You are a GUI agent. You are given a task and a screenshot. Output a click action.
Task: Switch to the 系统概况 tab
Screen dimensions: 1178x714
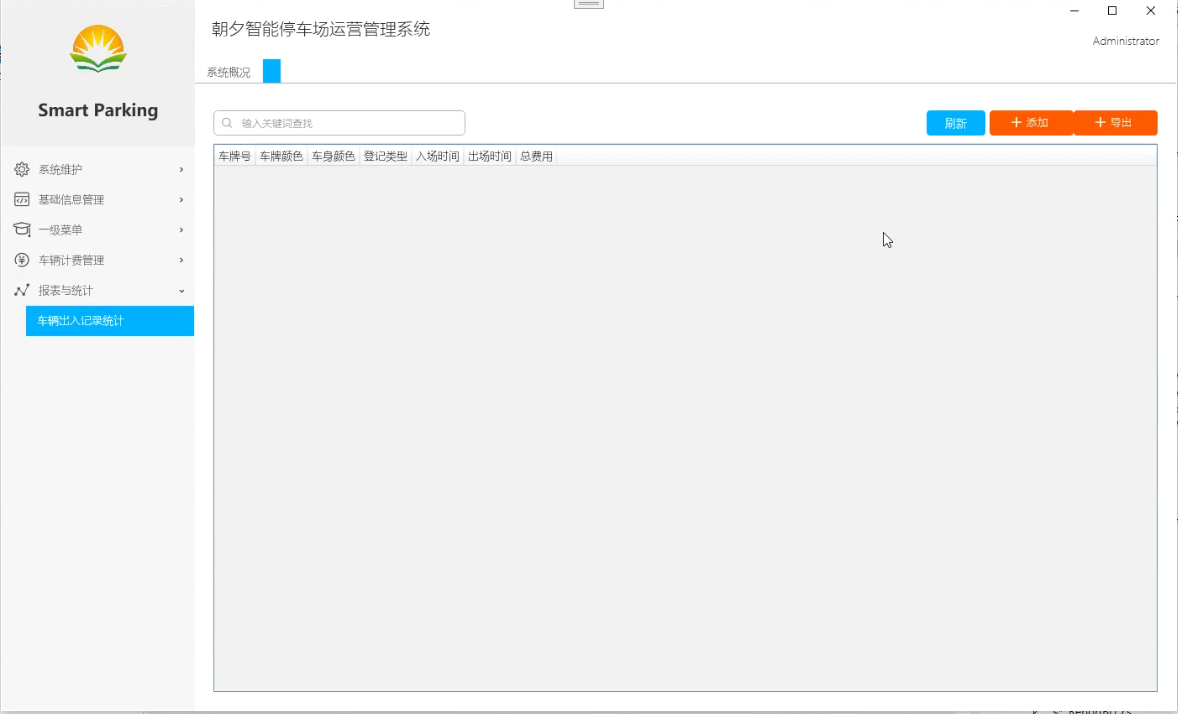point(228,72)
